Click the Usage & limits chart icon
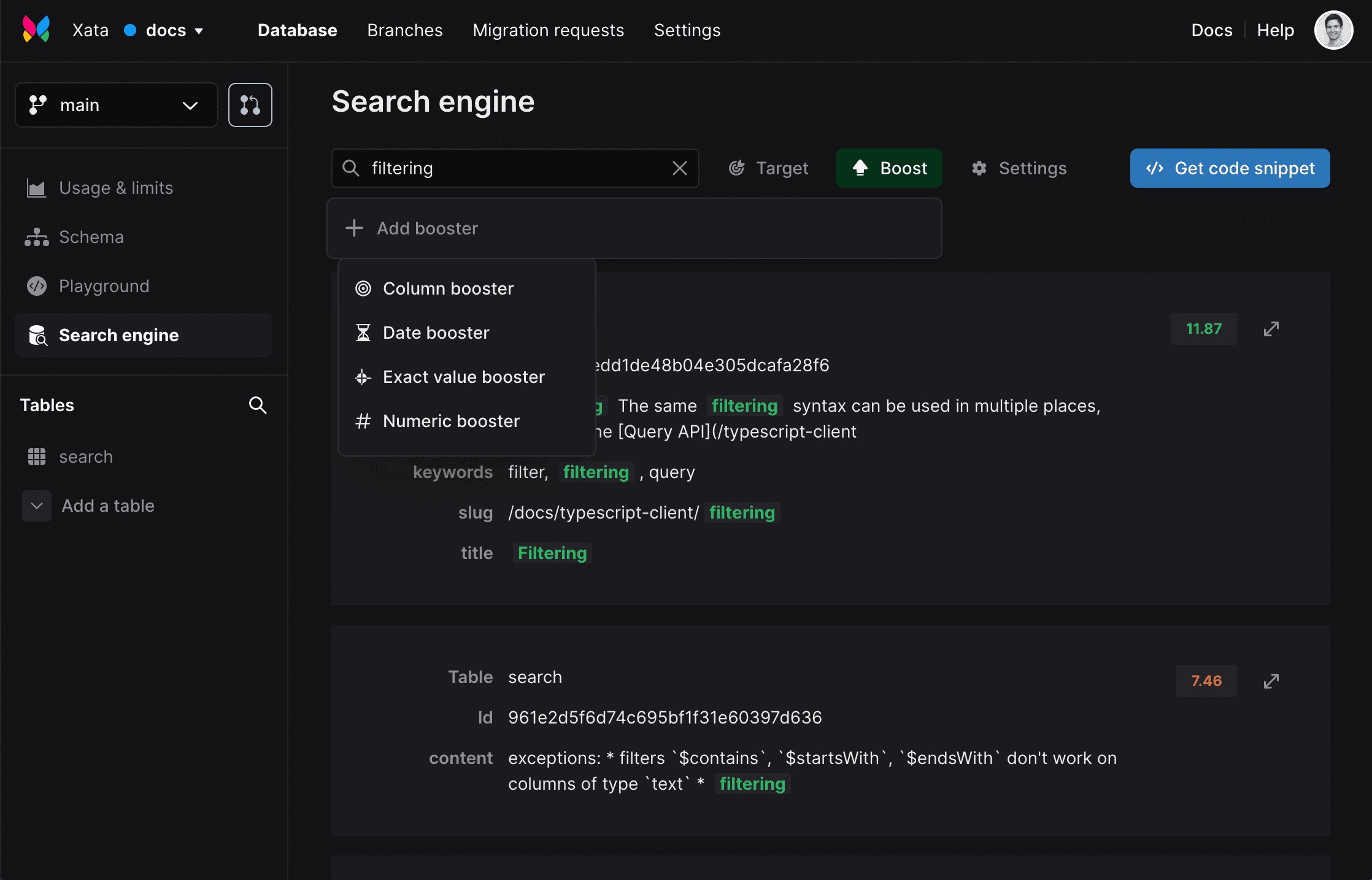The image size is (1372, 880). tap(36, 188)
